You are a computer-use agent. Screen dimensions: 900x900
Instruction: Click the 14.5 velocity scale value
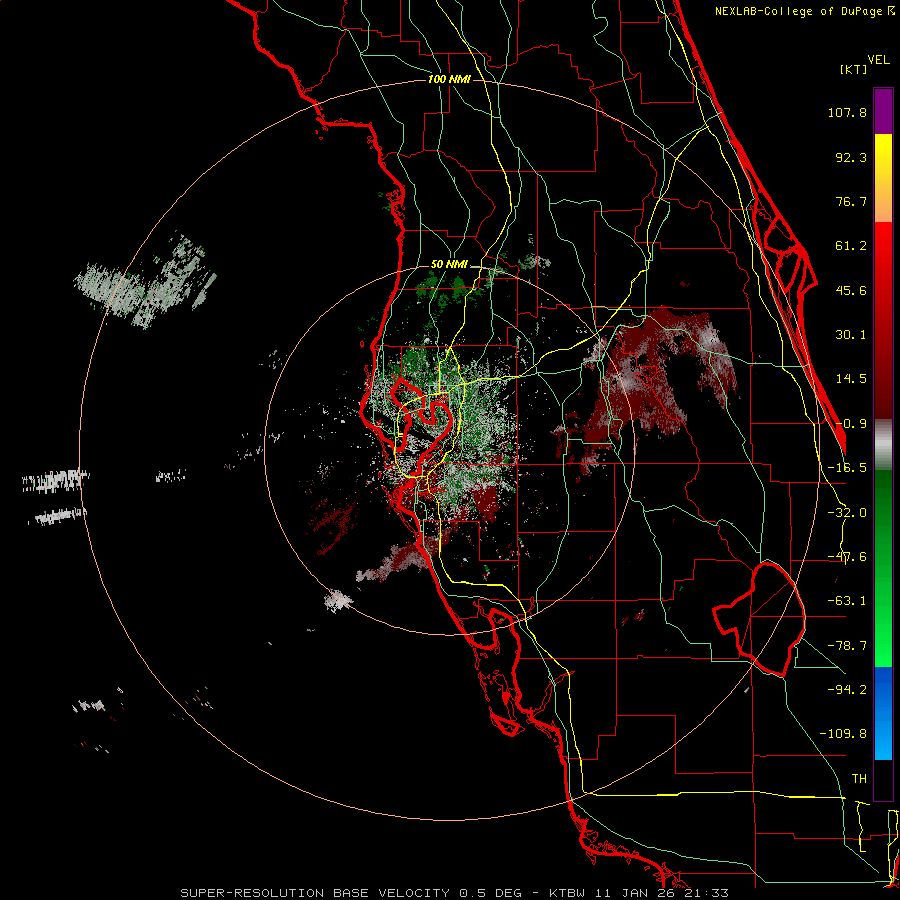coord(851,379)
